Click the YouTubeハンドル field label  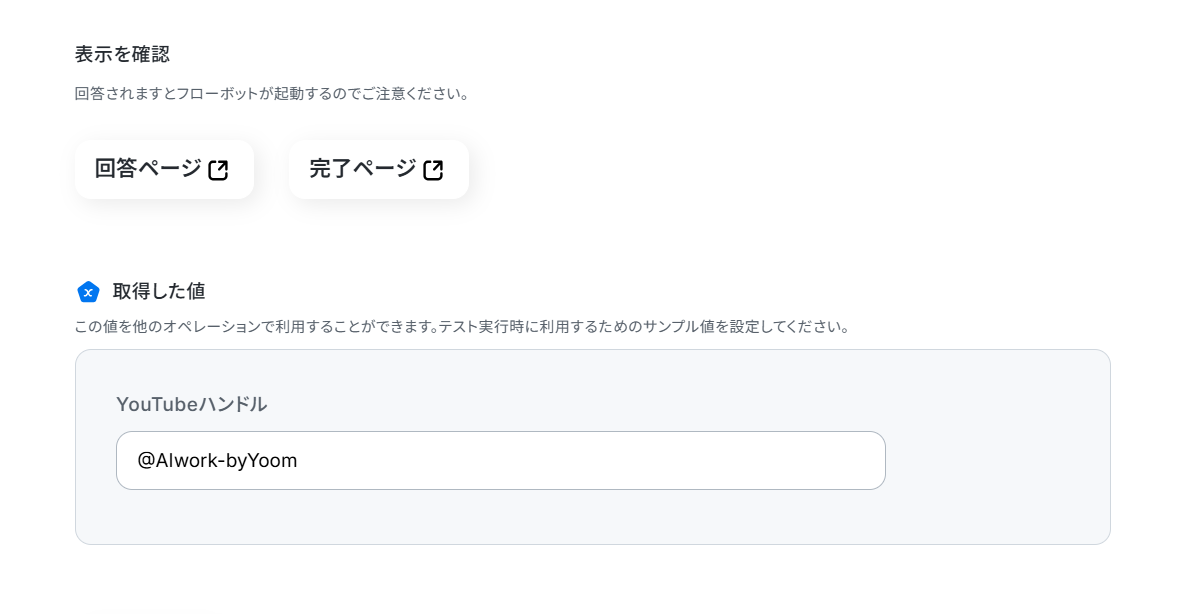pos(191,404)
